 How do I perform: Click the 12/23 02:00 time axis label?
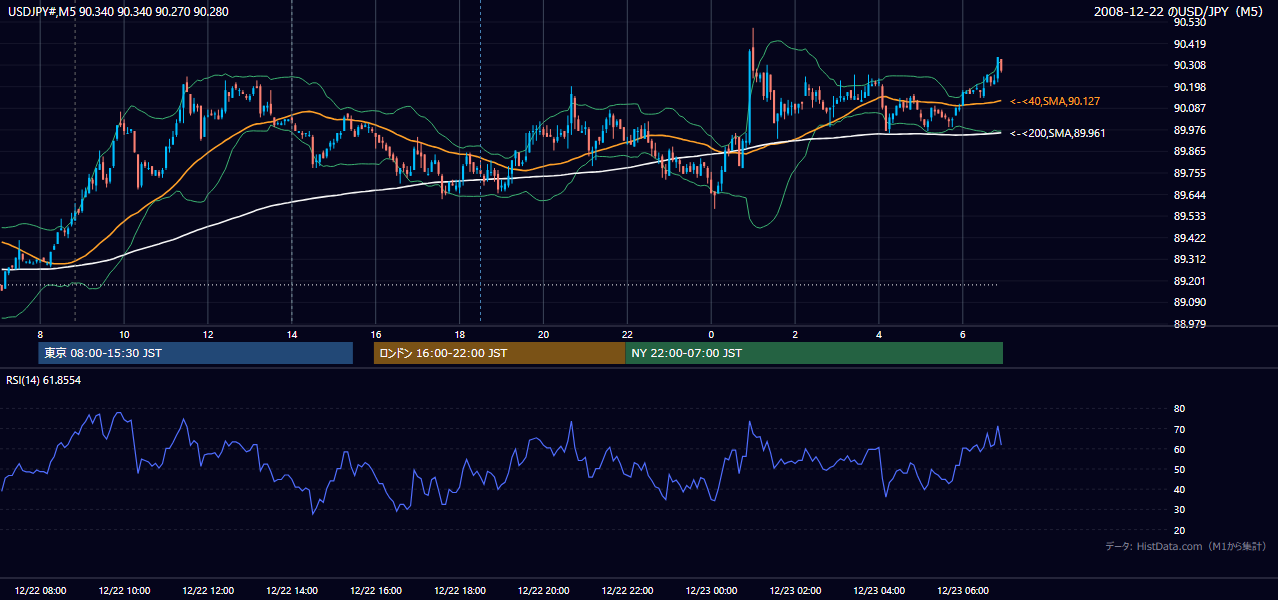796,591
